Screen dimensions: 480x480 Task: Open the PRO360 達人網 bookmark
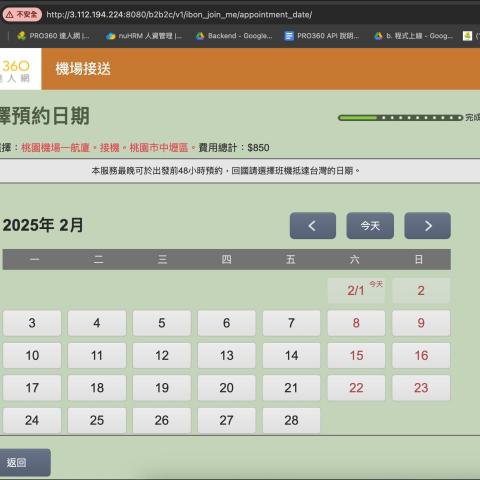coord(53,36)
